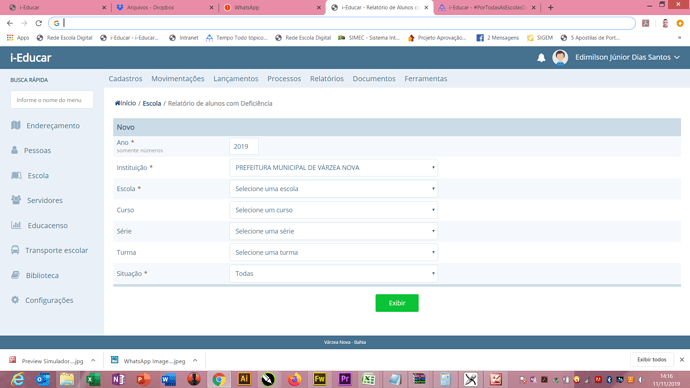The height and width of the screenshot is (388, 690).
Task: Click the i-Educar logo header link
Action: click(31, 58)
